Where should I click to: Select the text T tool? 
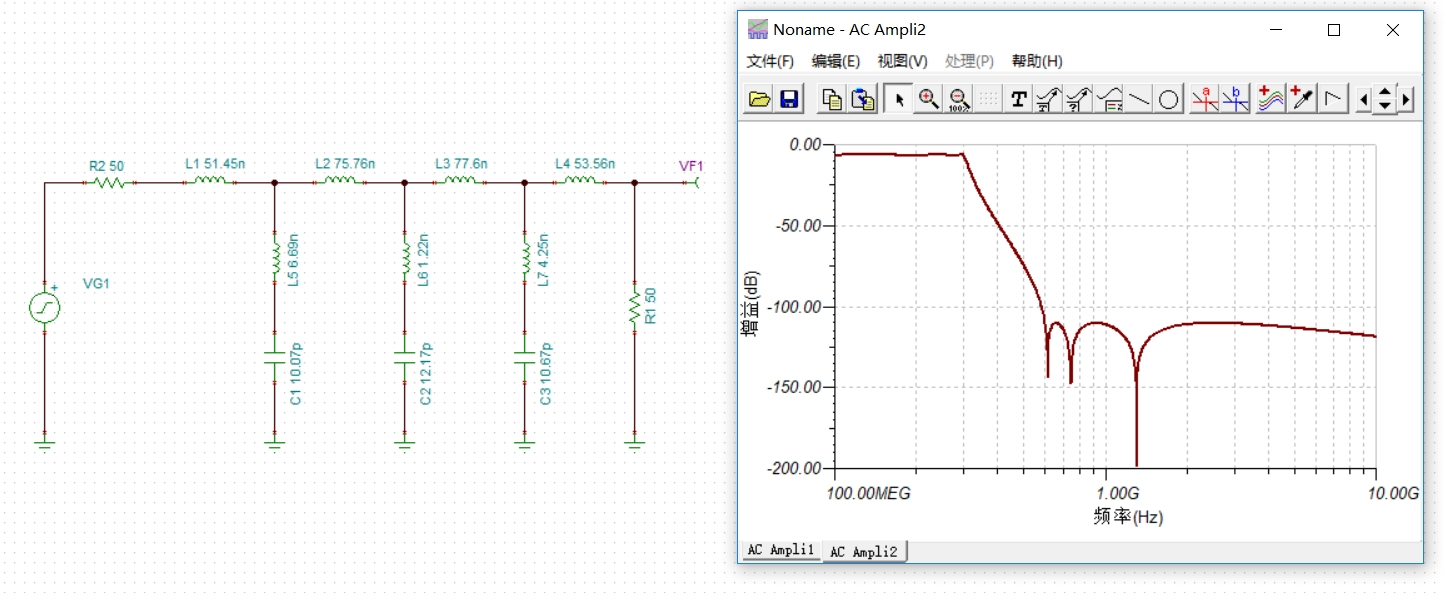1018,99
